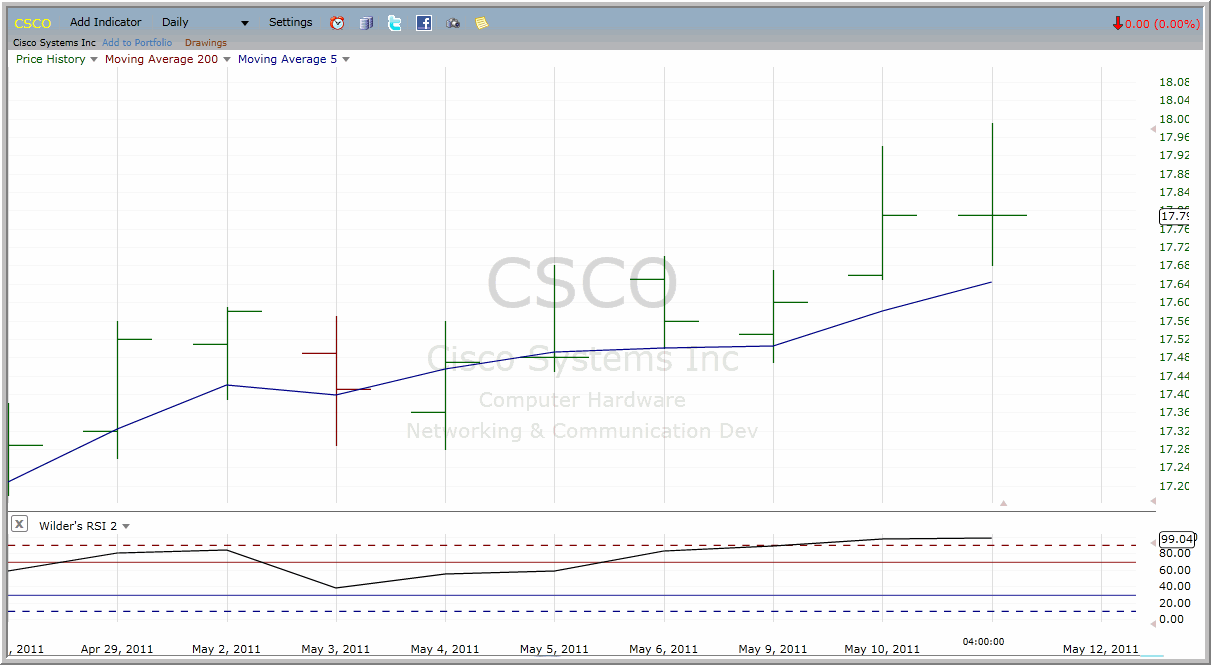Close the Wilder's RSI pane with X
1211x665 pixels.
pyautogui.click(x=19, y=524)
